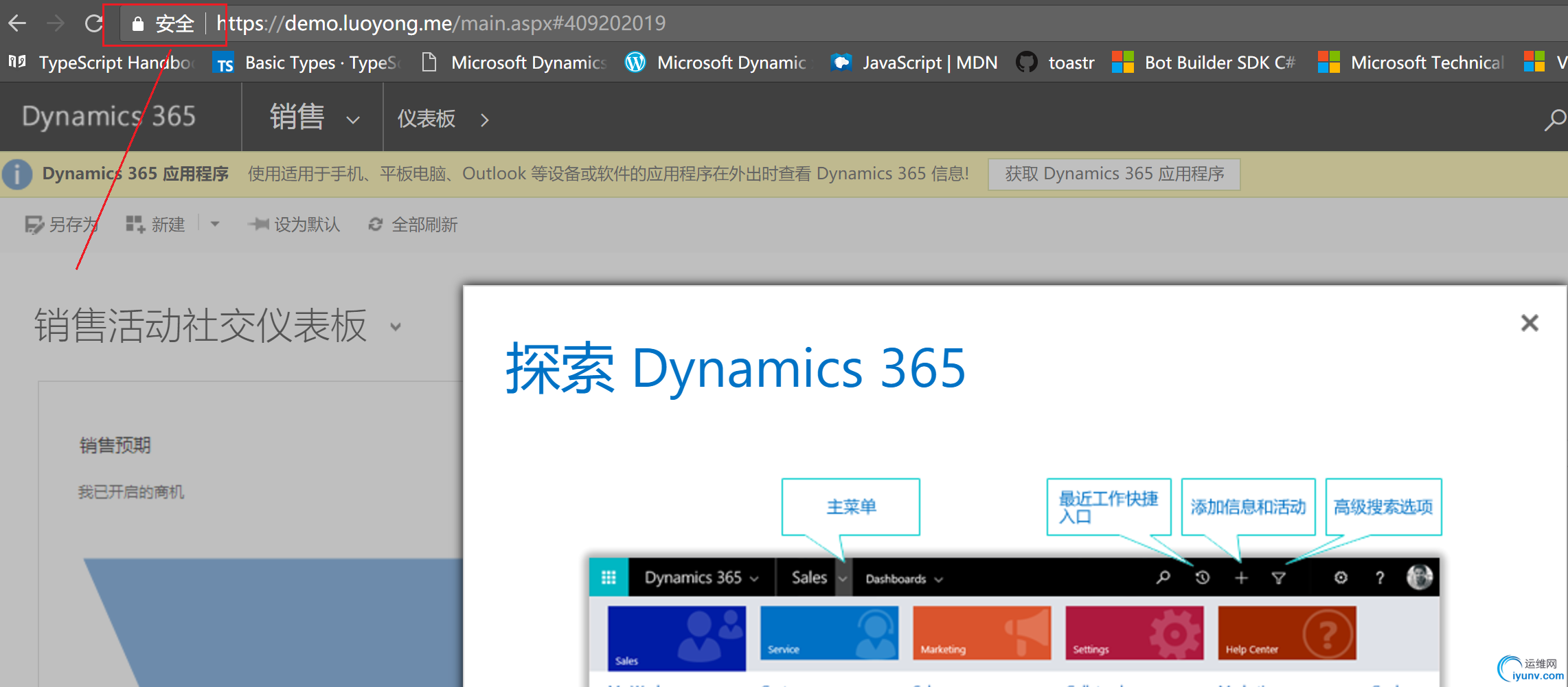Click 获取 Dynamics 365 应用程序 button

(x=1114, y=174)
